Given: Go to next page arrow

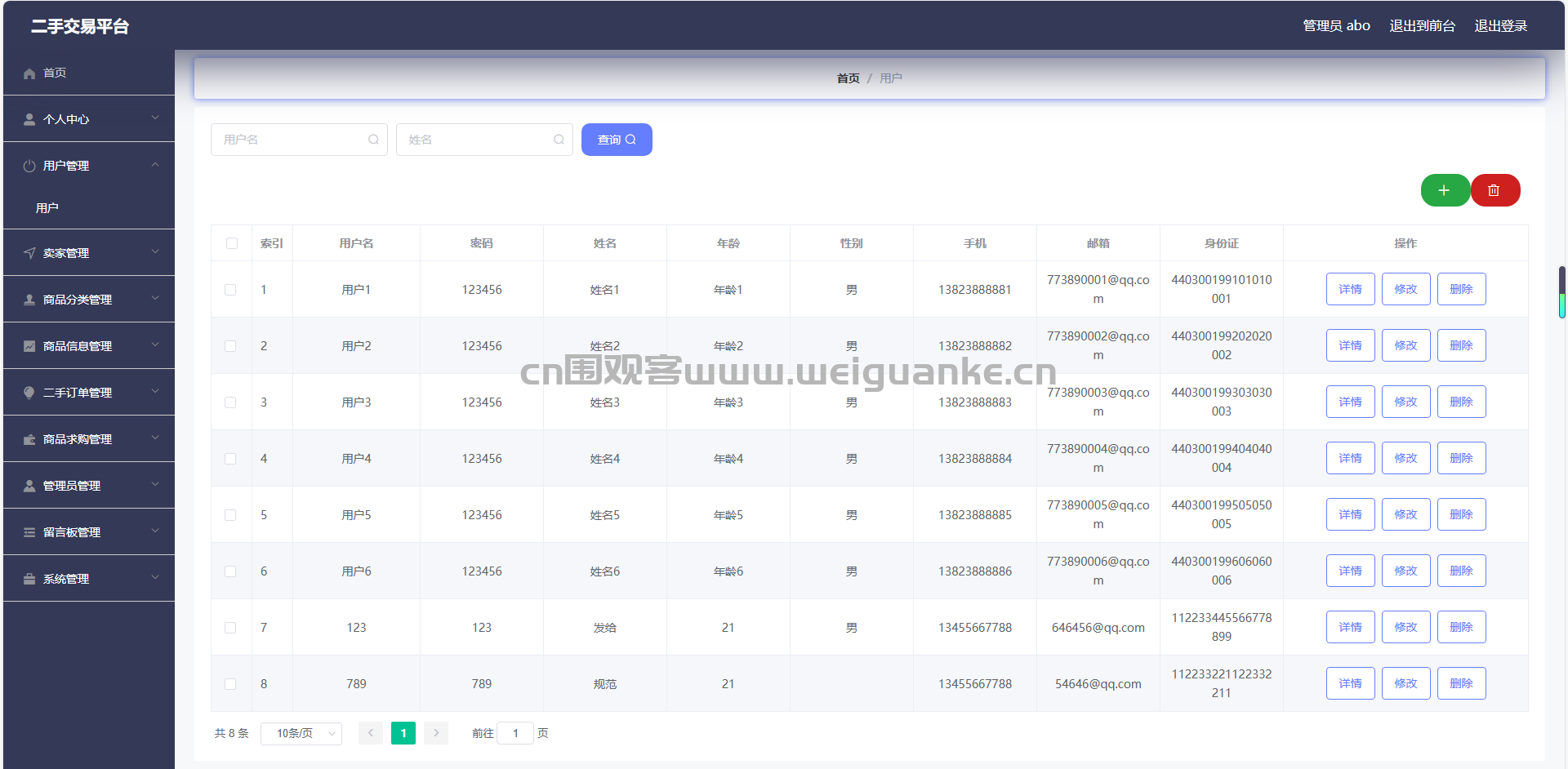Looking at the screenshot, I should point(436,733).
